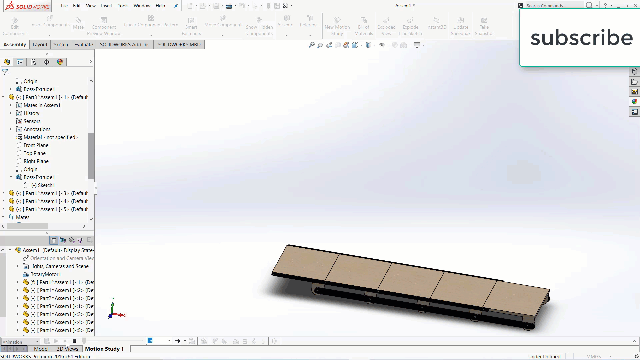Click the feature tree vertical scrollbar
Image resolution: width=640 pixels, height=360 pixels.
coord(91,155)
